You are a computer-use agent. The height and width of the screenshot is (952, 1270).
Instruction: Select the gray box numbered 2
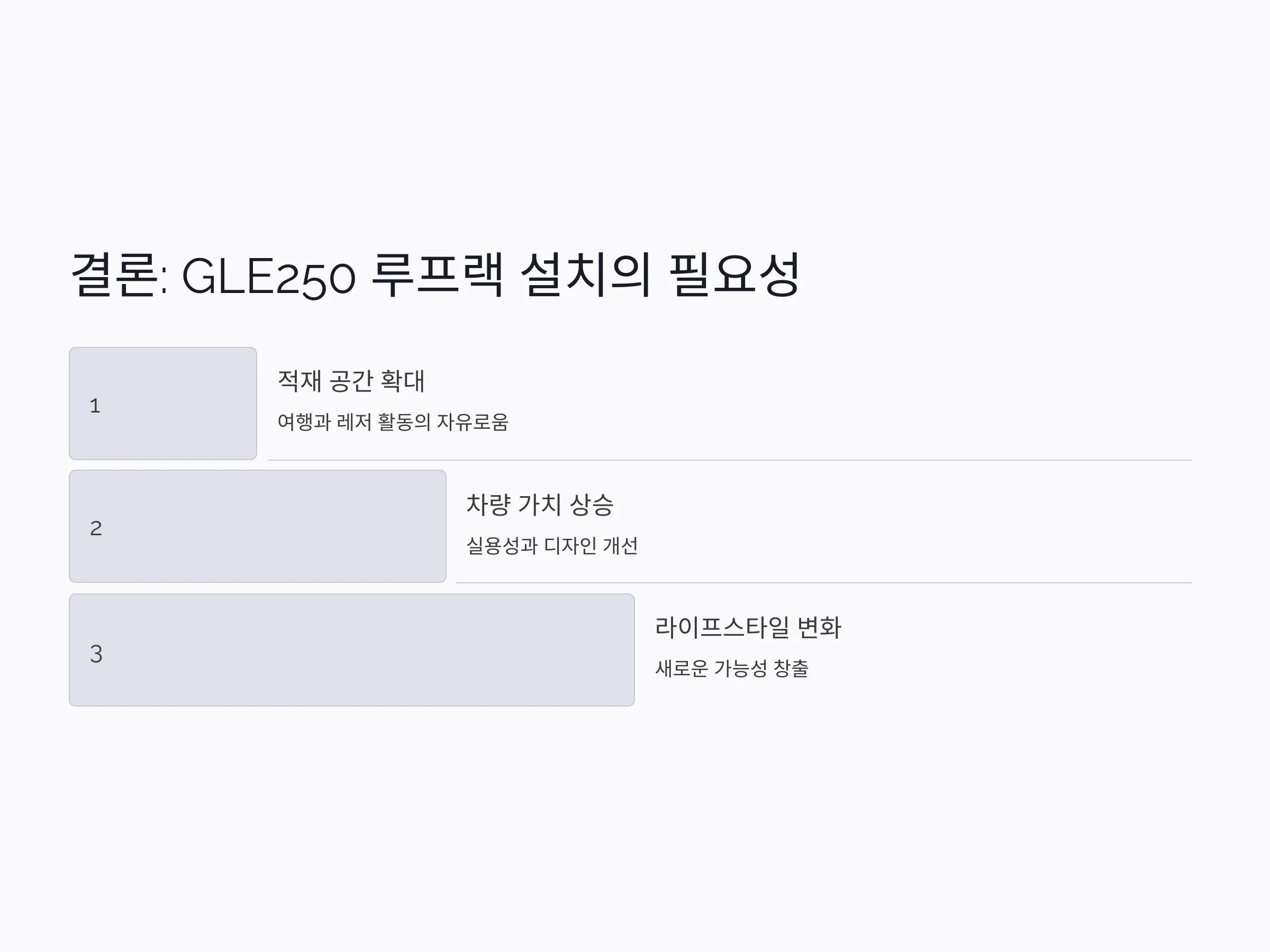258,526
